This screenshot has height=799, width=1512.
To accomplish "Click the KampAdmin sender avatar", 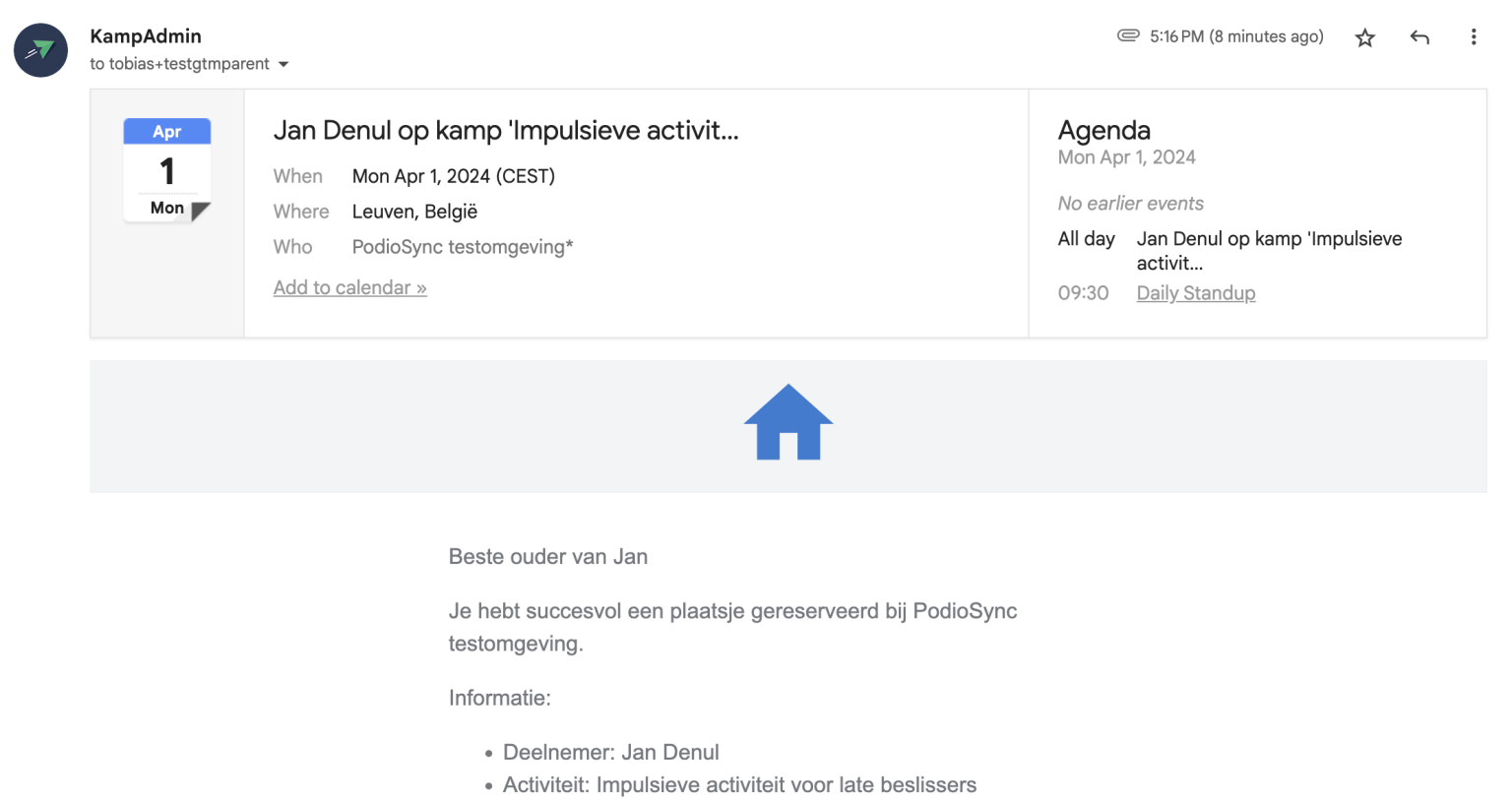I will [x=40, y=50].
